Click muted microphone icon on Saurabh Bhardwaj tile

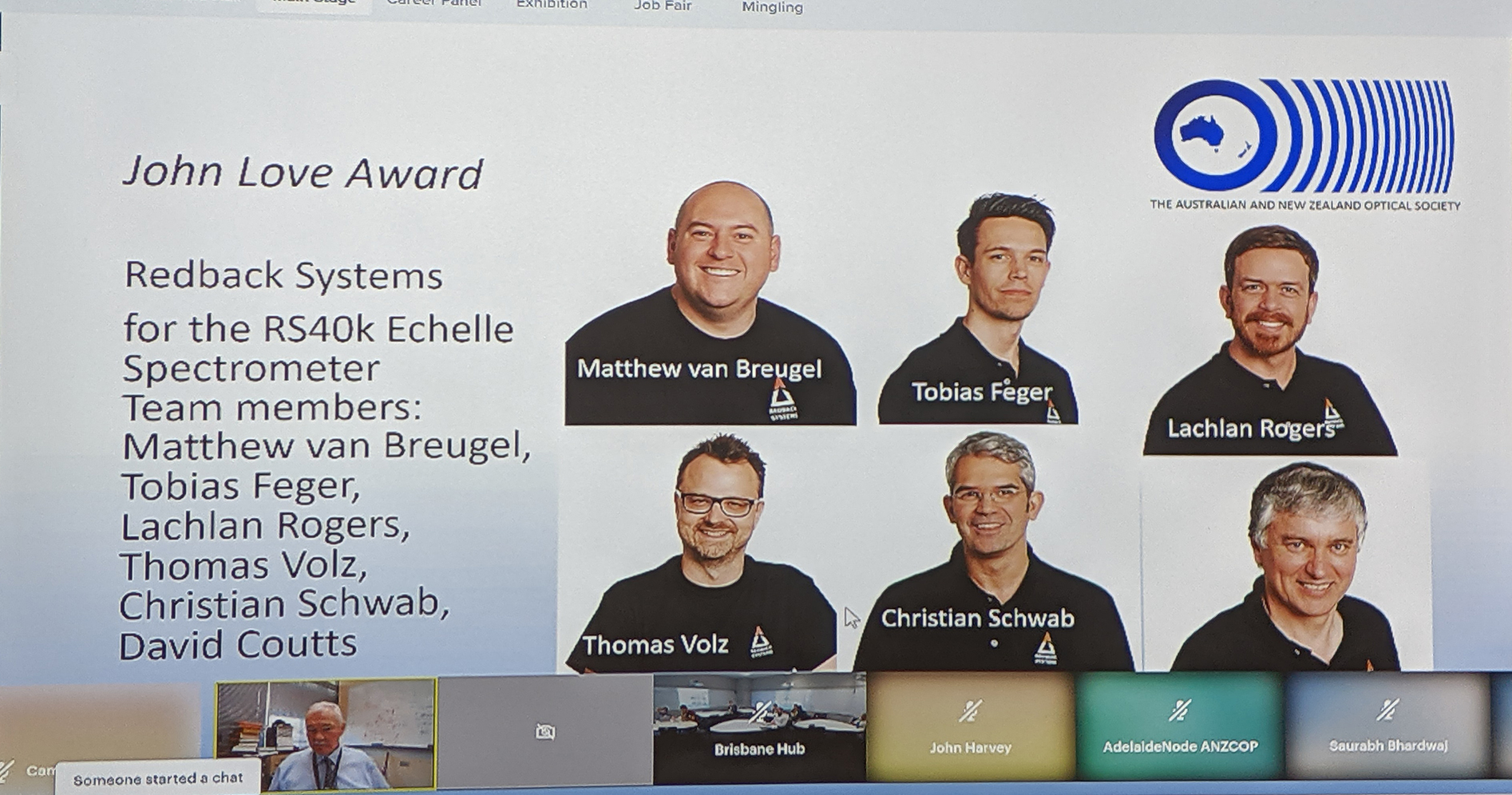(1388, 710)
